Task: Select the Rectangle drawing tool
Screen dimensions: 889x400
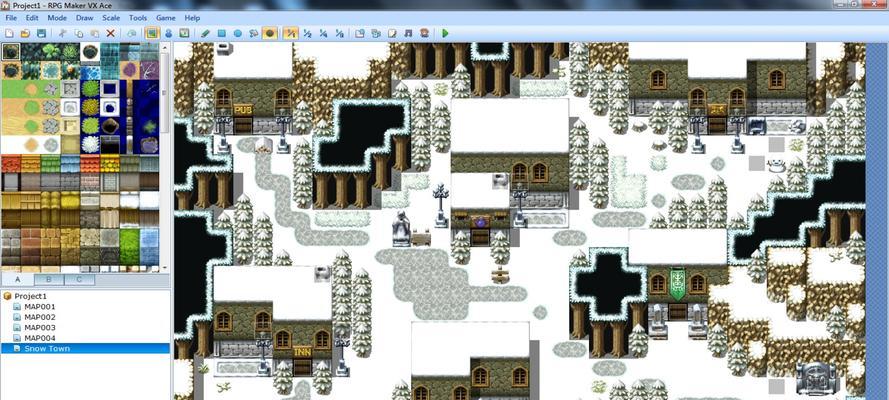Action: (222, 33)
